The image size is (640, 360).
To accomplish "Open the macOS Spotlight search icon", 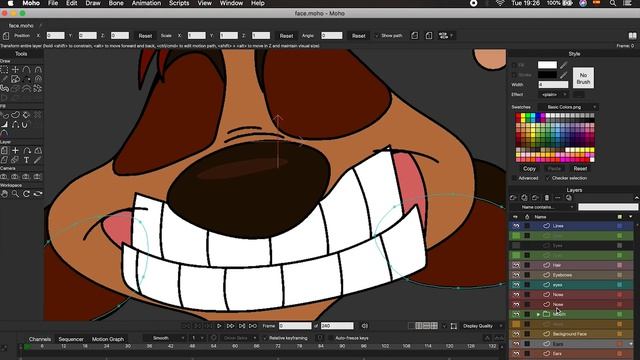I will tap(613, 3).
